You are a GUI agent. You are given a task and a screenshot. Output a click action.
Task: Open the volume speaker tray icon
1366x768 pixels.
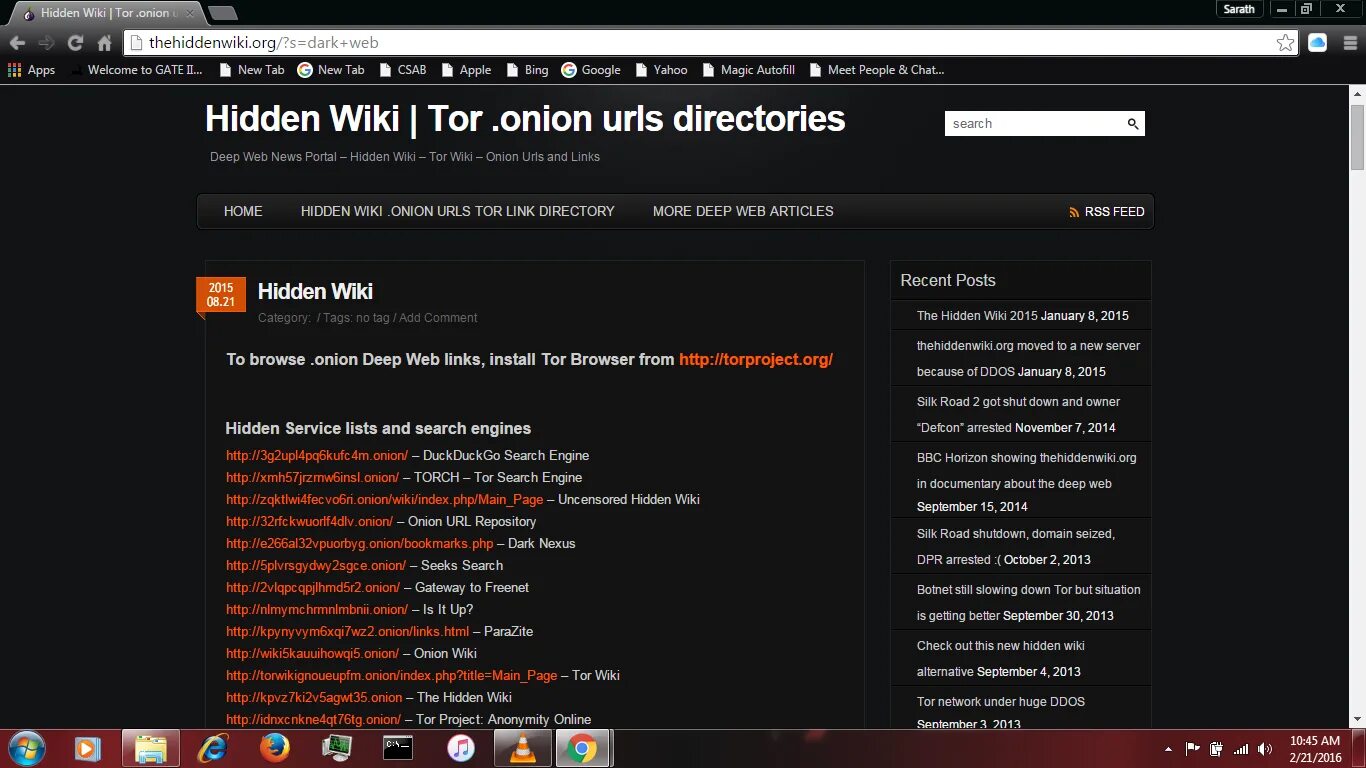coord(1265,749)
